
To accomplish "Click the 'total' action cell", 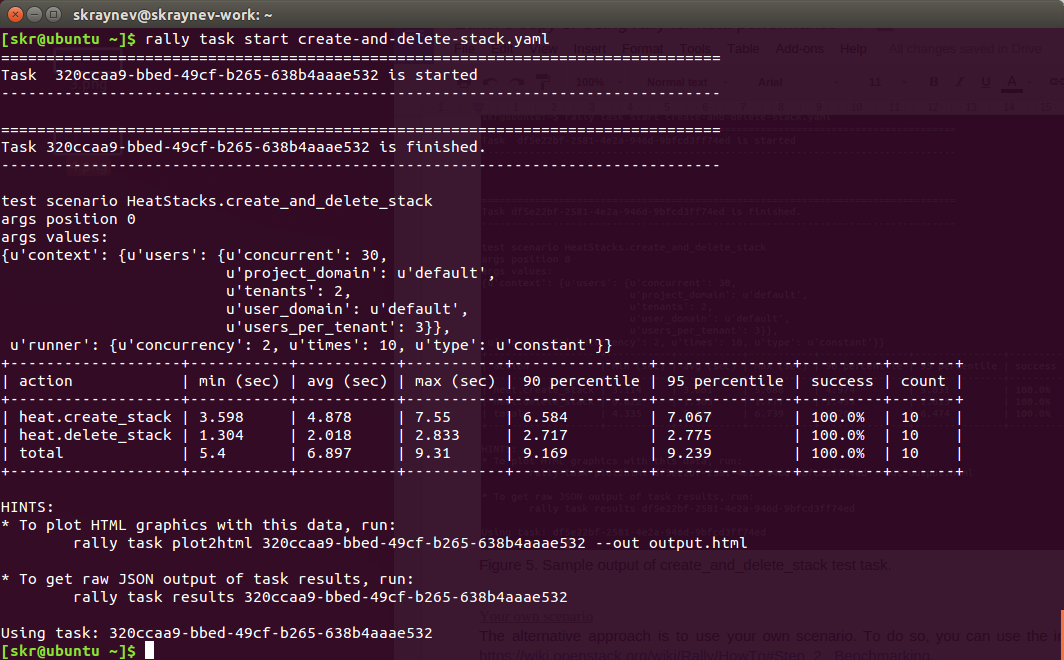I will pyautogui.click(x=41, y=453).
